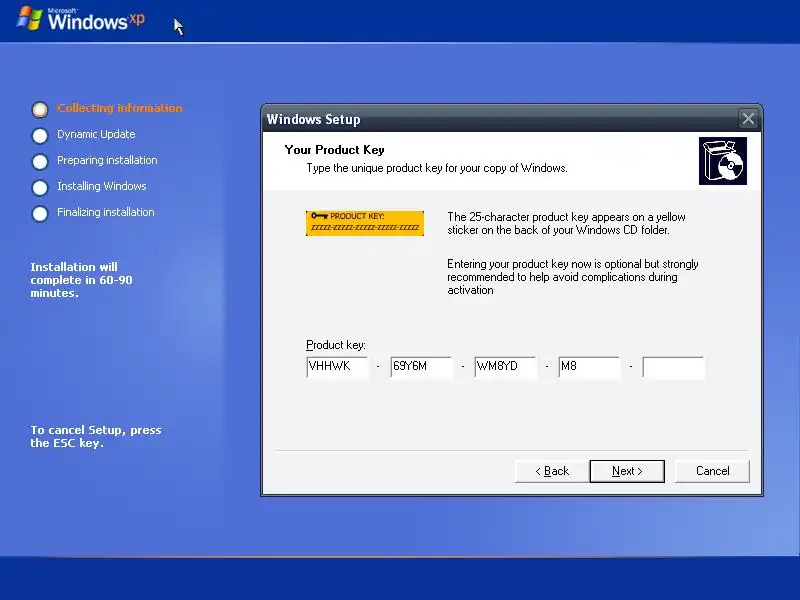Select the 'Collecting information' step text

pos(120,108)
